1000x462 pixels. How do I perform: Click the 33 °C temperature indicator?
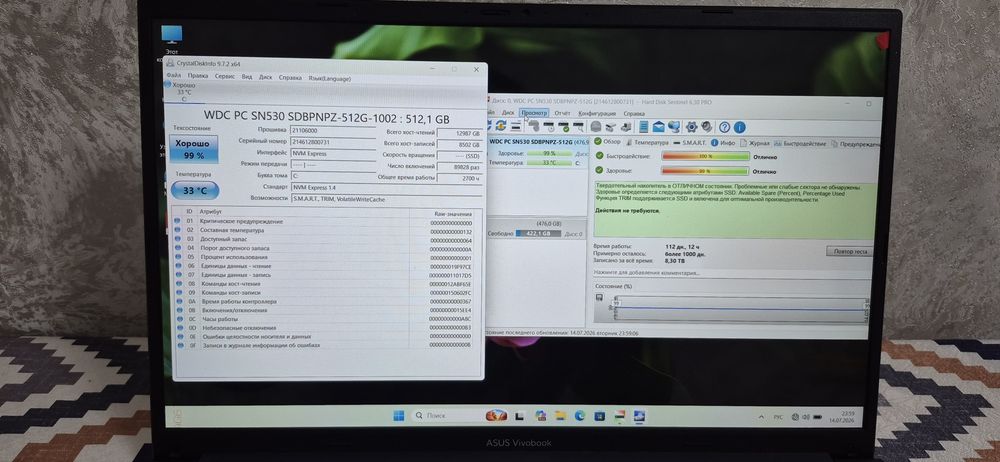(195, 190)
